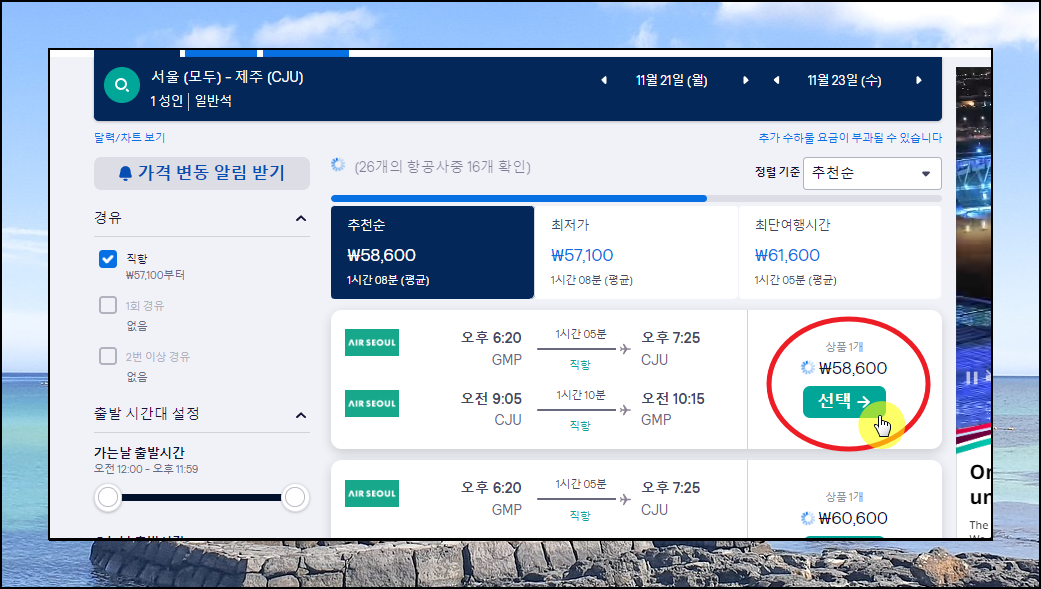The width and height of the screenshot is (1041, 589).
Task: Click the bell icon on price alert button
Action: coord(125,173)
